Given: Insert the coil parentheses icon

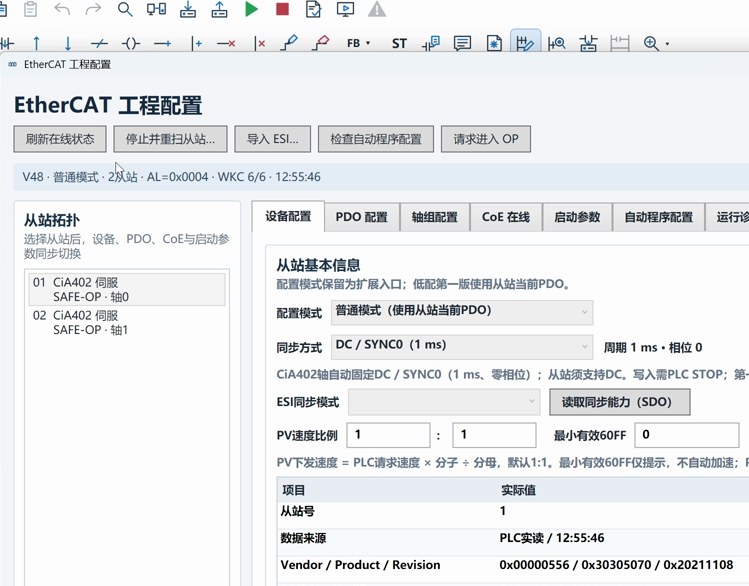Looking at the screenshot, I should (x=131, y=43).
